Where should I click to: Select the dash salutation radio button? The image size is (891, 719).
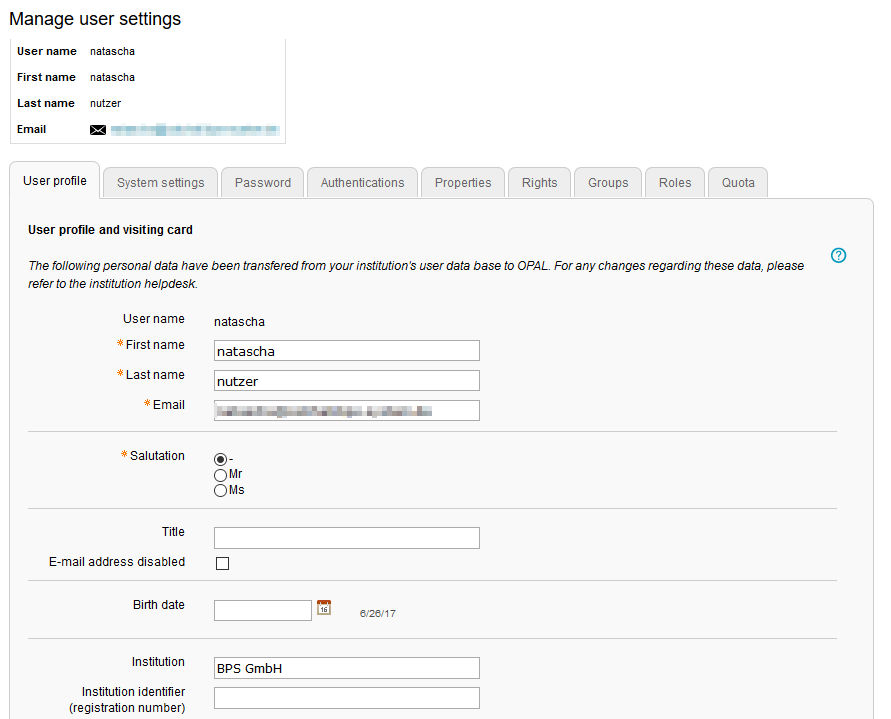click(221, 459)
